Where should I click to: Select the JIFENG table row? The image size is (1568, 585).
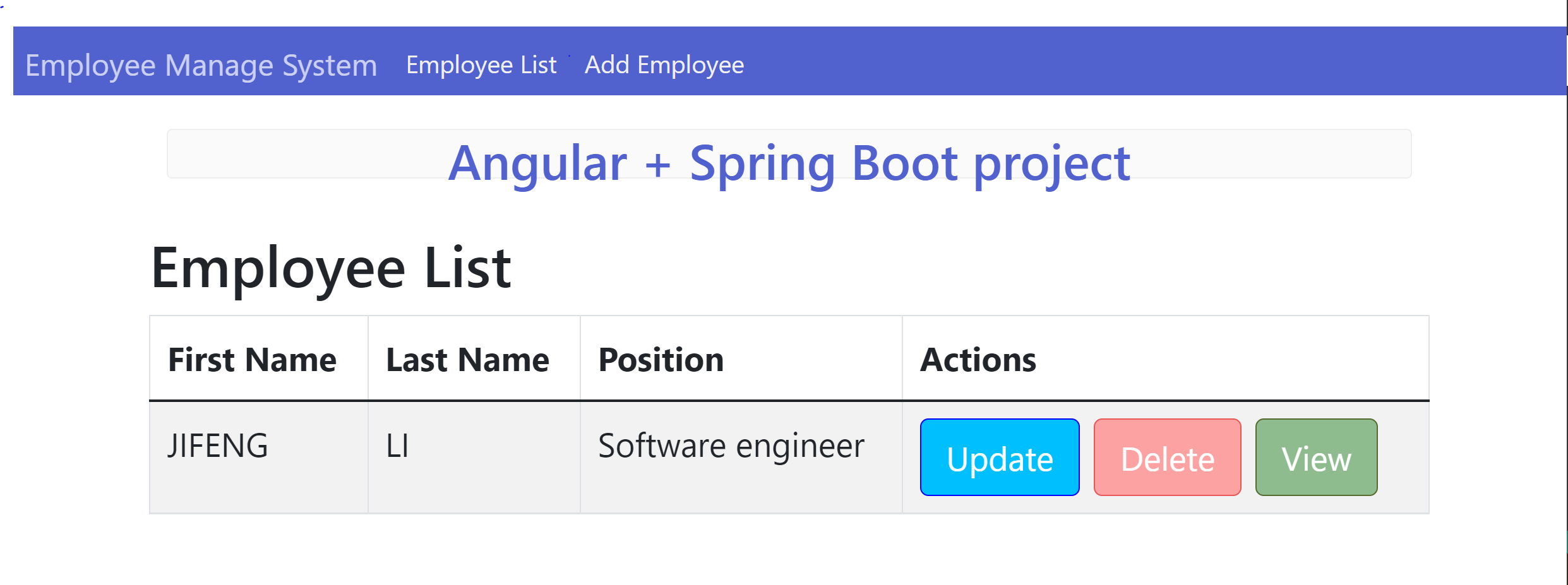(505, 456)
